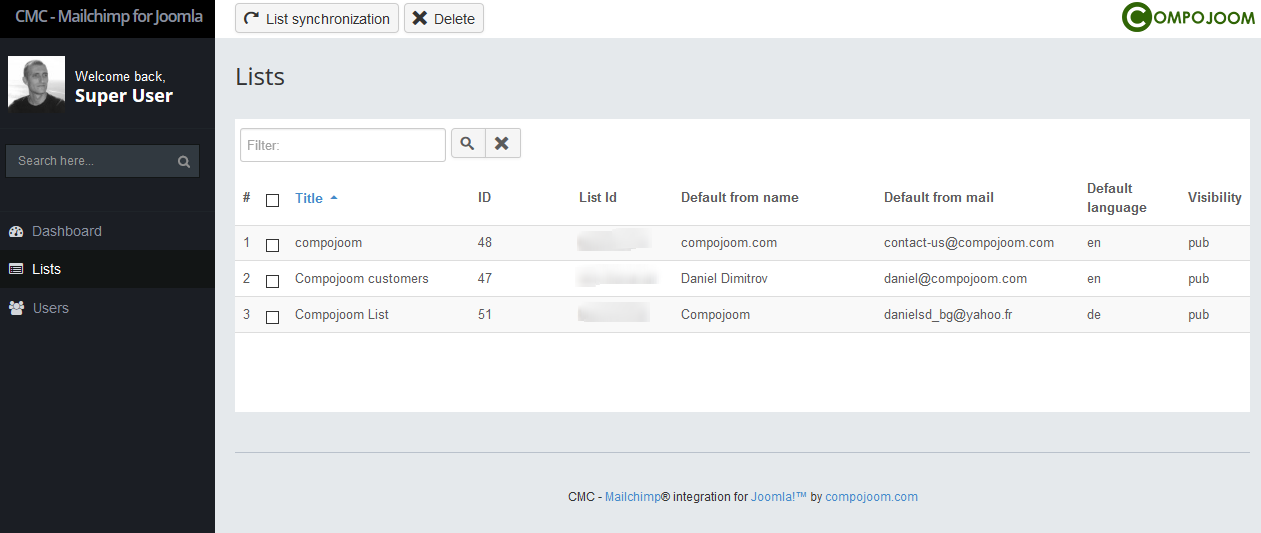Run List synchronization
Screen dimensions: 1261x533
(x=317, y=19)
